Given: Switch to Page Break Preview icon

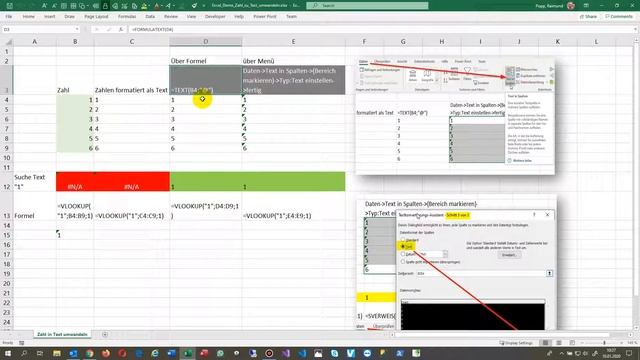Looking at the screenshot, I should point(572,343).
